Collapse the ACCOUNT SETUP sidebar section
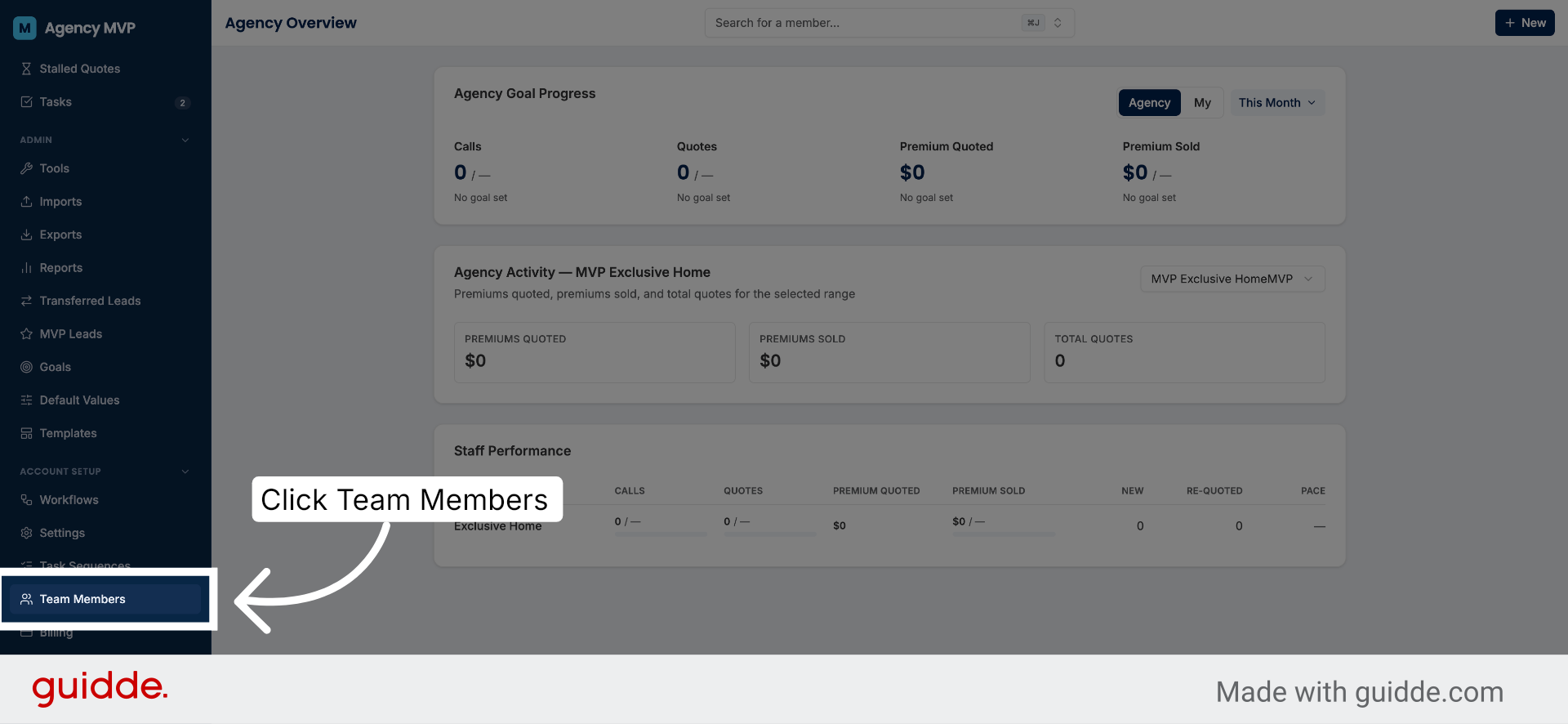 [185, 471]
